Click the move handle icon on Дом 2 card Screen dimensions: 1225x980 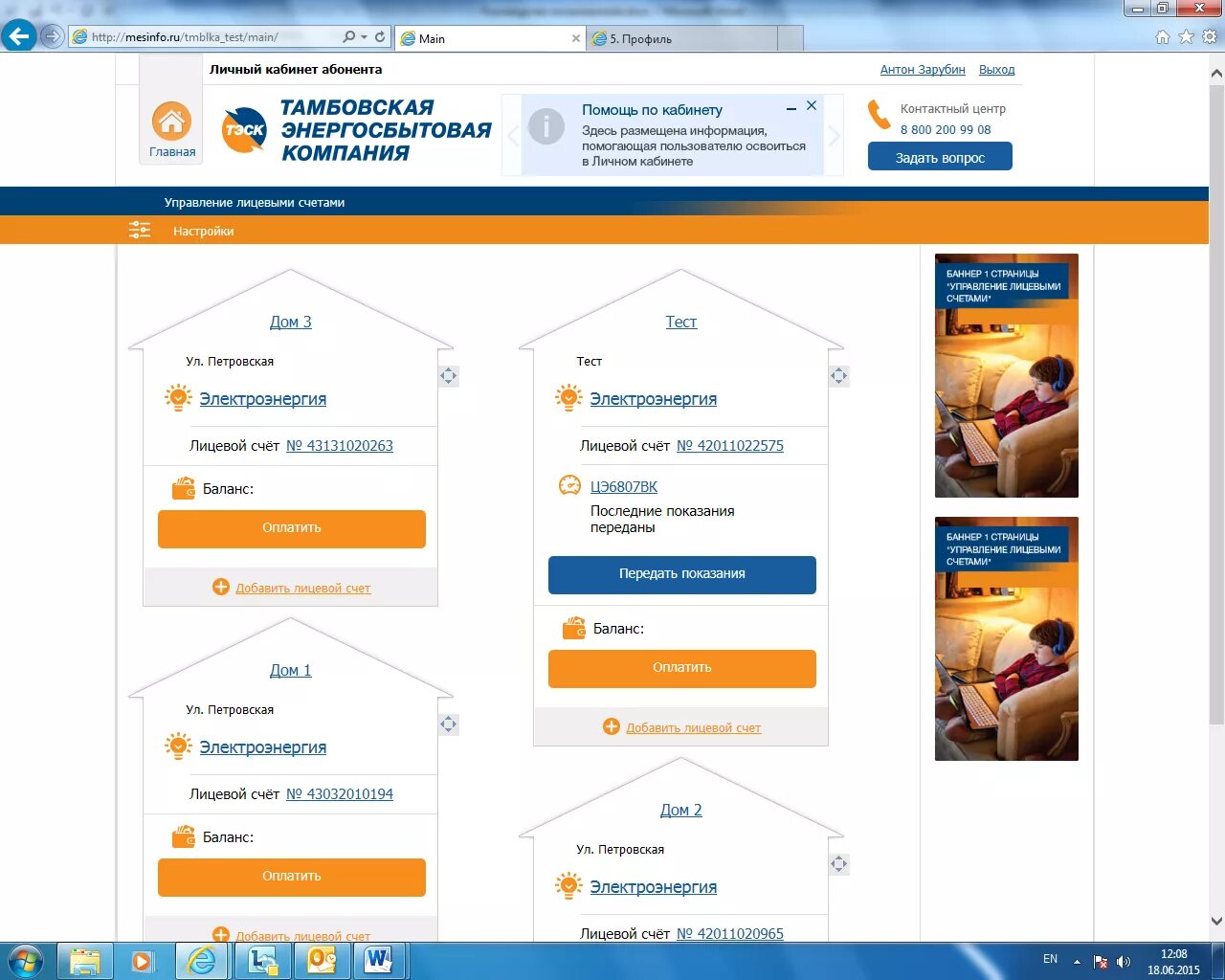click(x=839, y=864)
